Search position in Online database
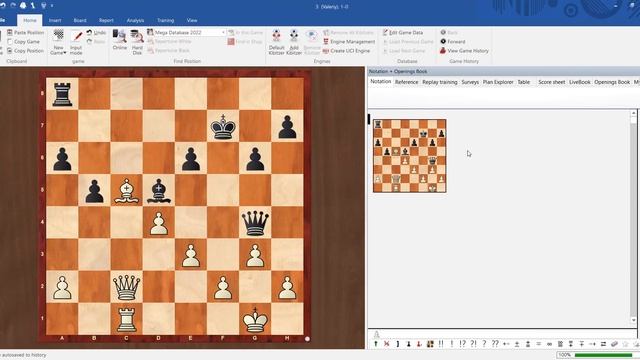 coord(120,40)
